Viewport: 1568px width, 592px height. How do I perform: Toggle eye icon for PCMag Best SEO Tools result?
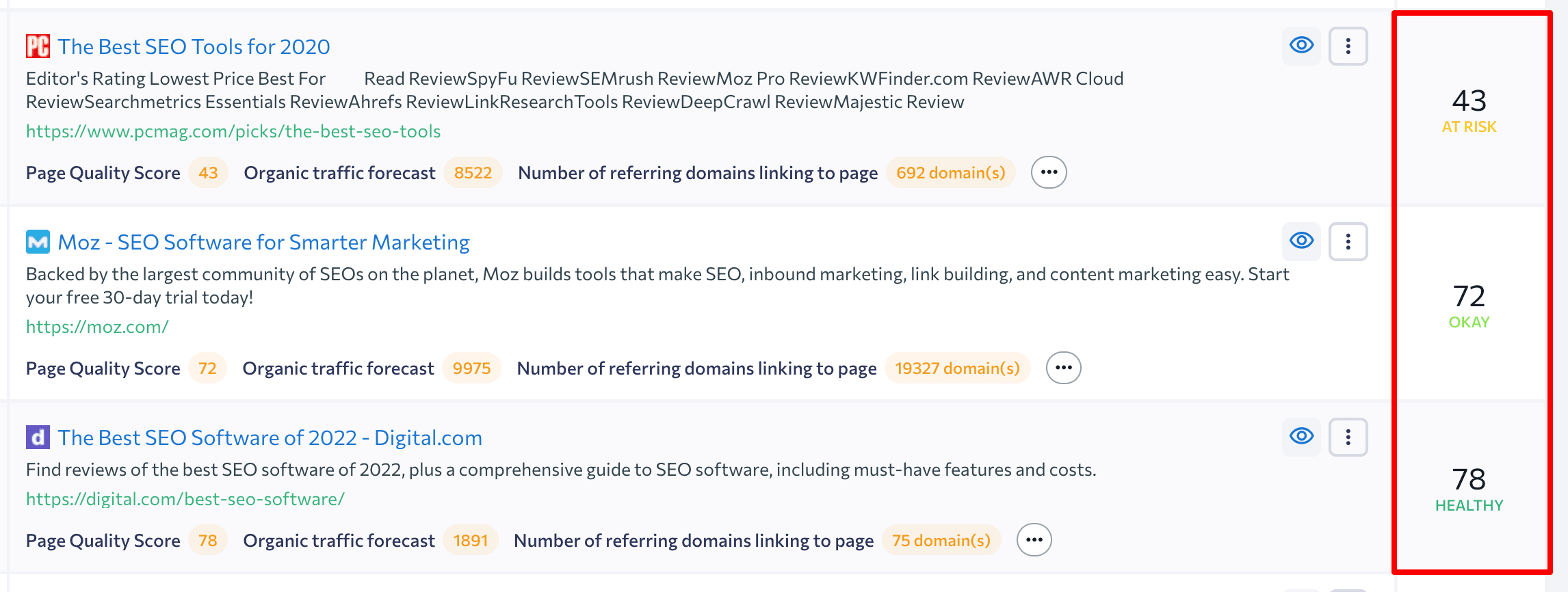point(1301,46)
